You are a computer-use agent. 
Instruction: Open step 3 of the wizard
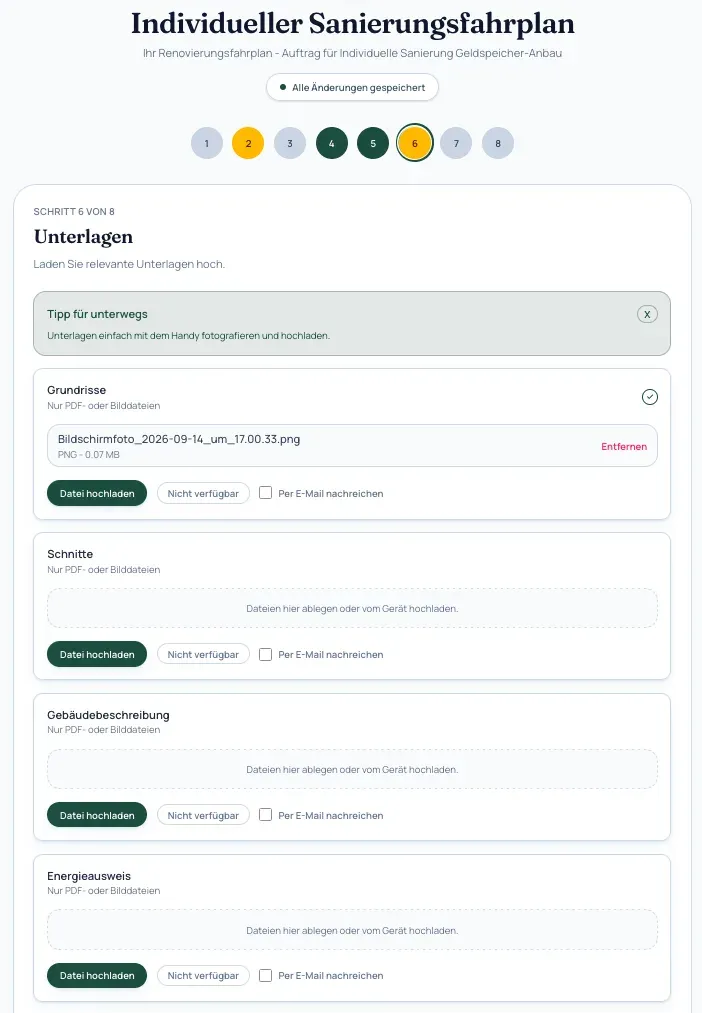[x=290, y=143]
